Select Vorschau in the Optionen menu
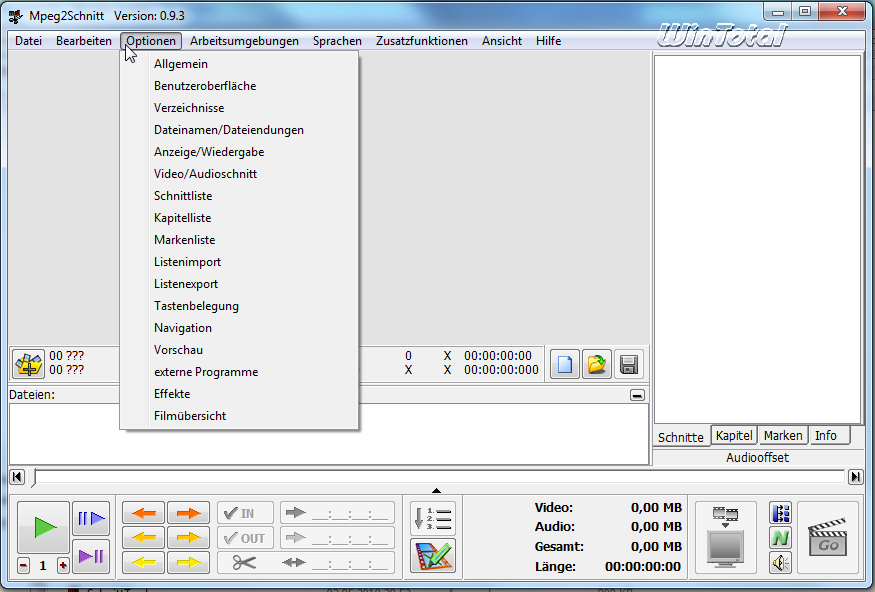The width and height of the screenshot is (875, 592). click(239, 350)
